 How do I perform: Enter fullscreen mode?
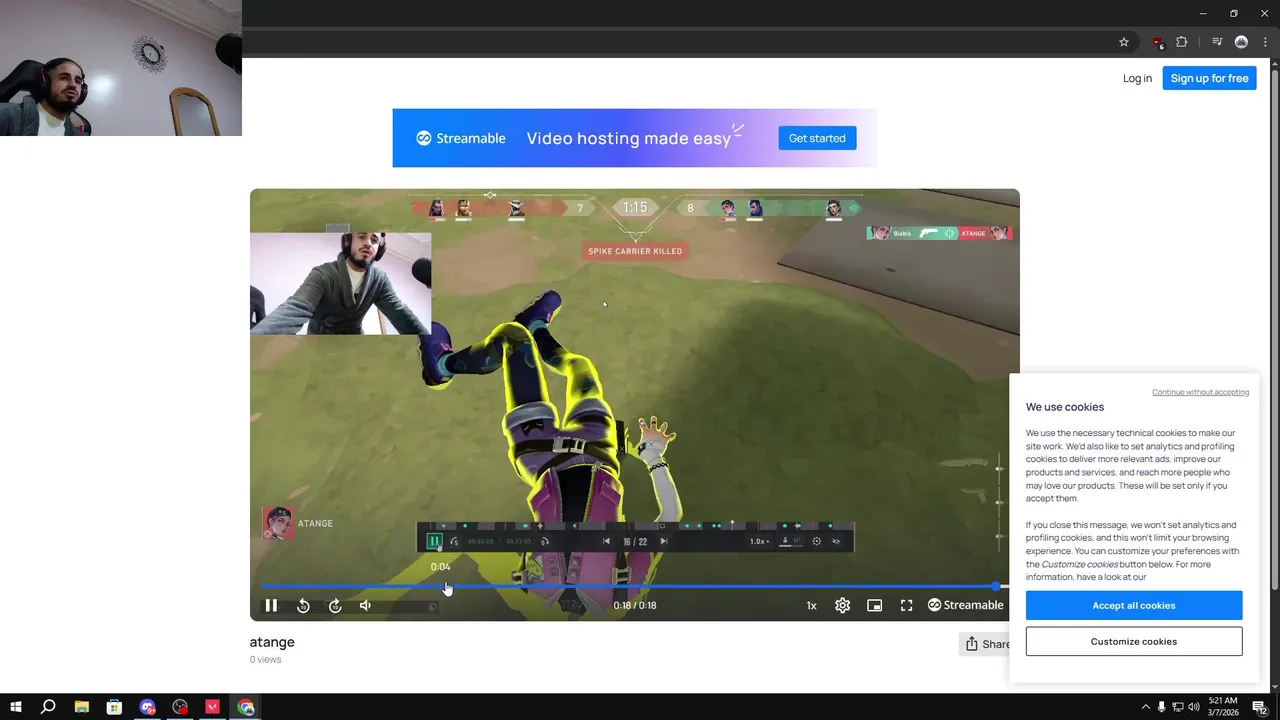(907, 605)
